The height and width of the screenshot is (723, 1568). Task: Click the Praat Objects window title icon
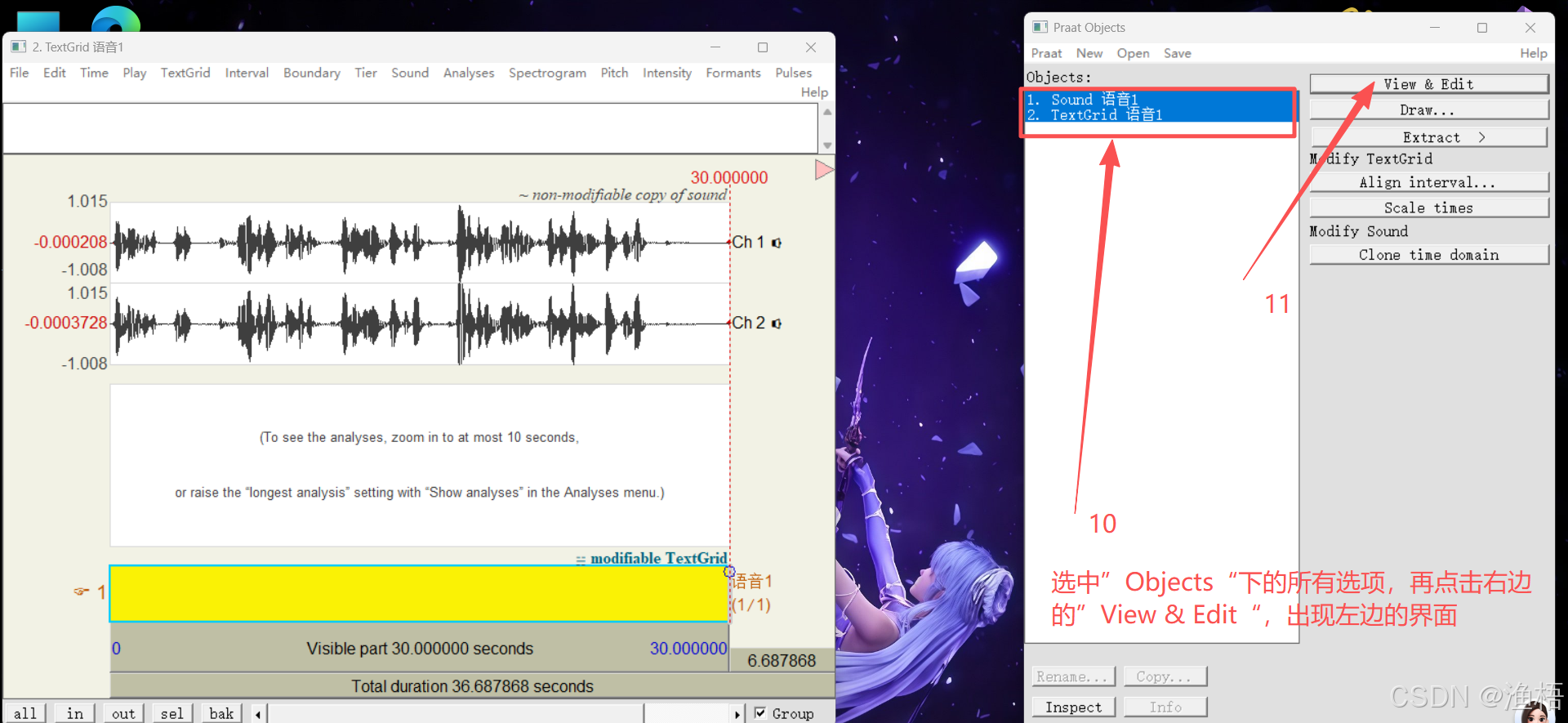pyautogui.click(x=1040, y=28)
